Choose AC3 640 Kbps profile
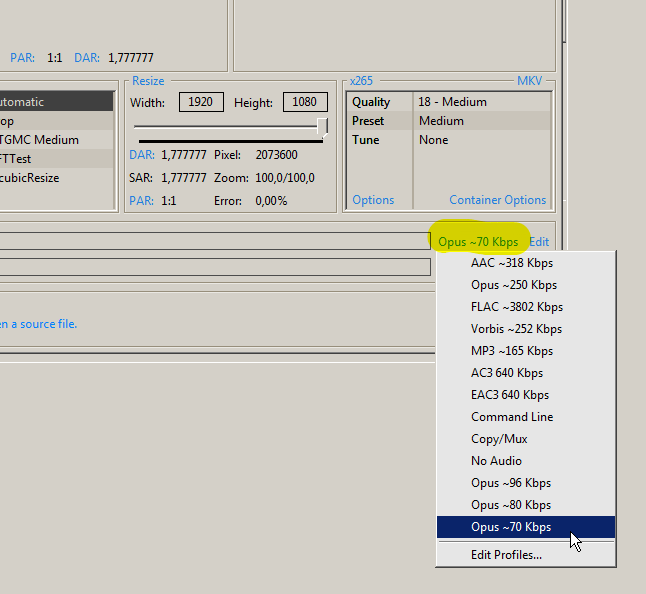Image resolution: width=646 pixels, height=594 pixels. click(526, 373)
